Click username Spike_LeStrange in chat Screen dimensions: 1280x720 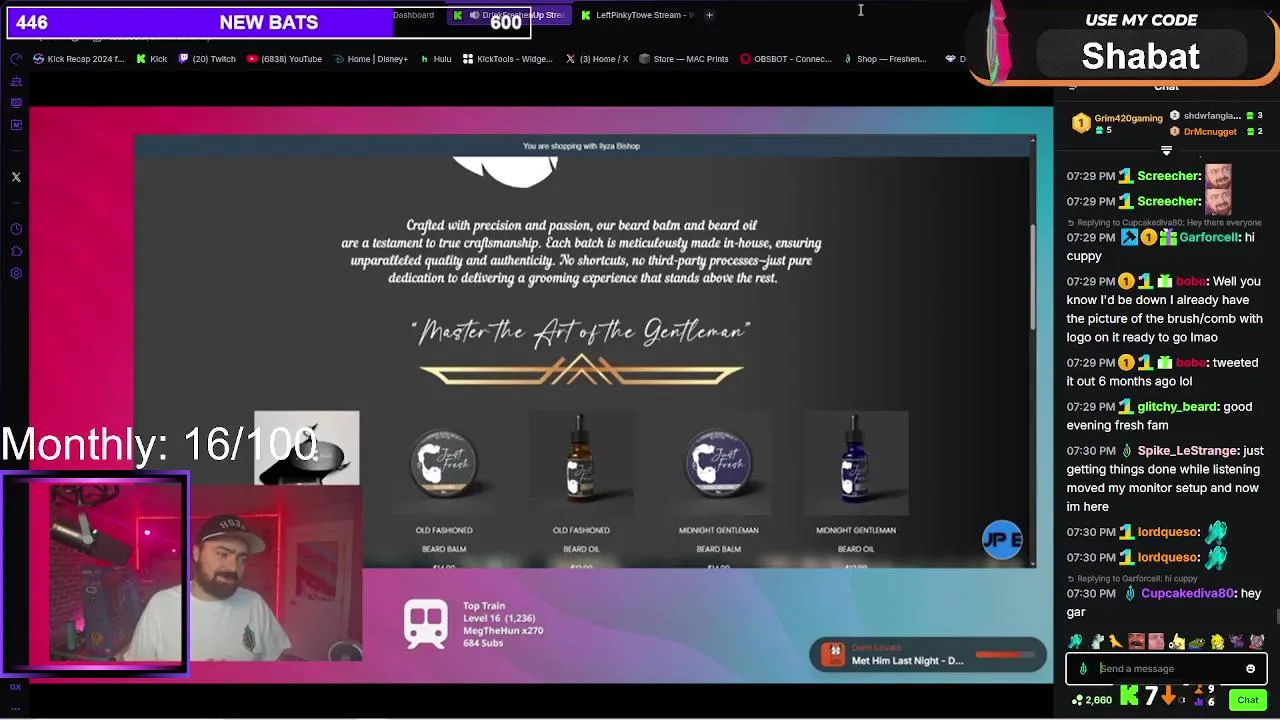coord(1189,451)
